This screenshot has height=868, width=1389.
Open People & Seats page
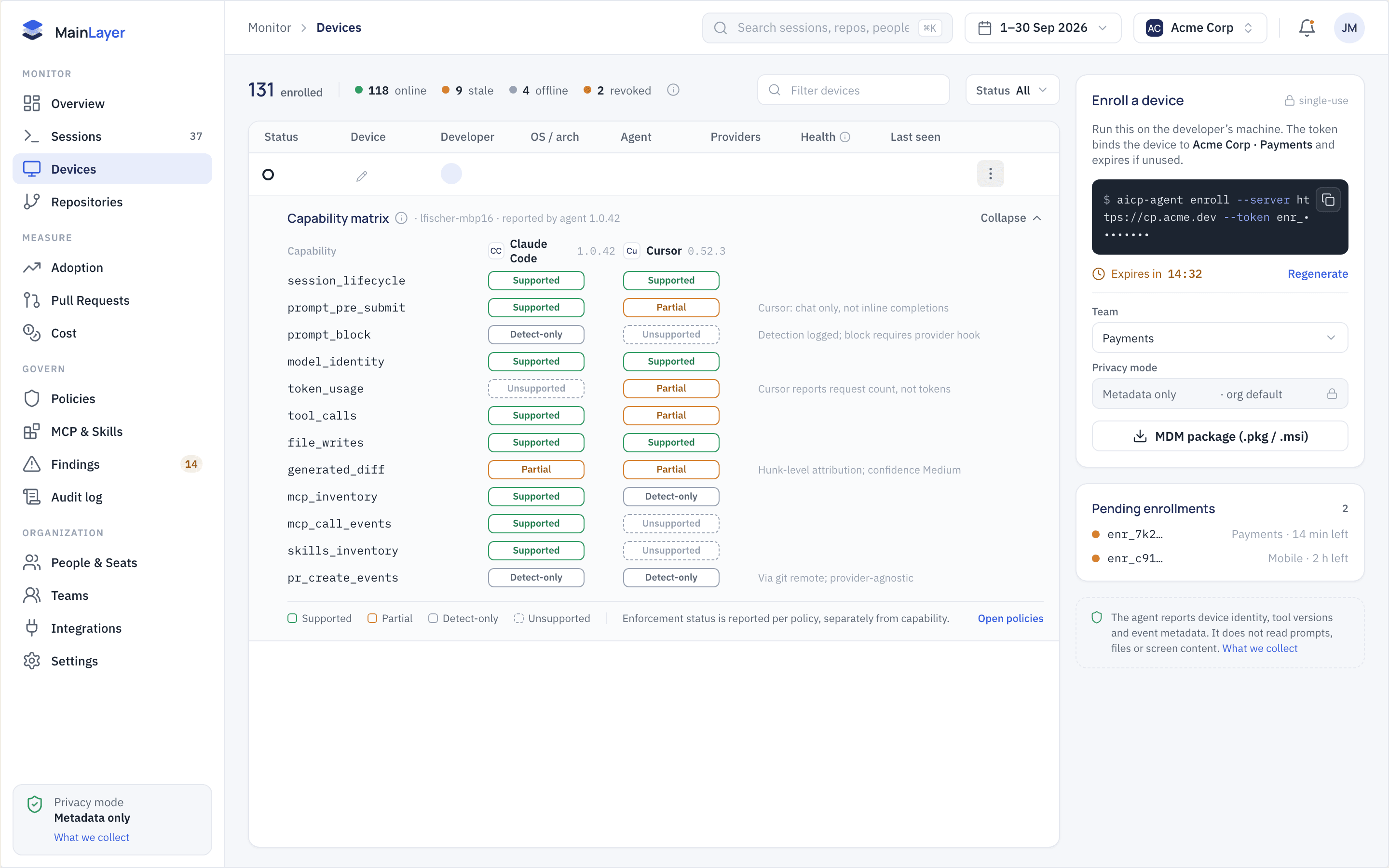112,563
